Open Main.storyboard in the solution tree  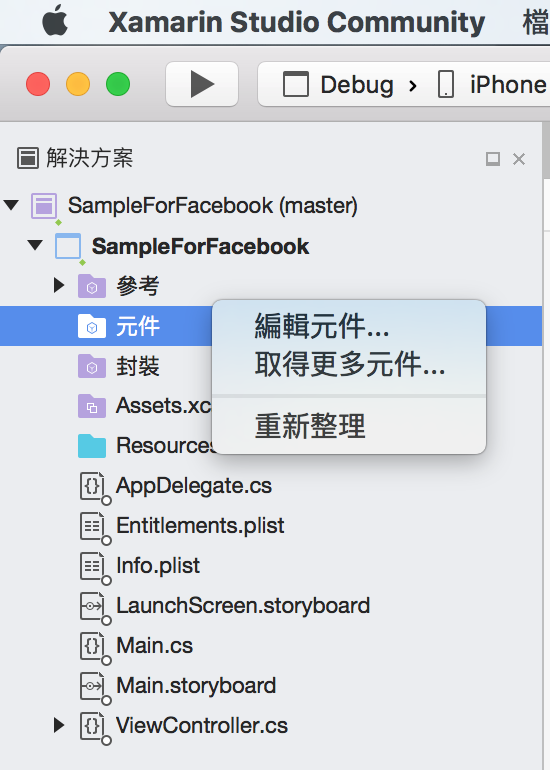click(196, 686)
